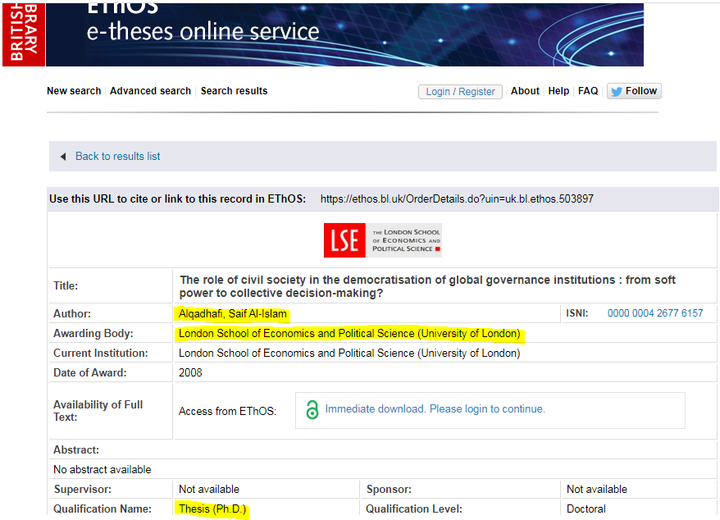
Task: Click Supervisor Not available value
Action: pos(209,489)
